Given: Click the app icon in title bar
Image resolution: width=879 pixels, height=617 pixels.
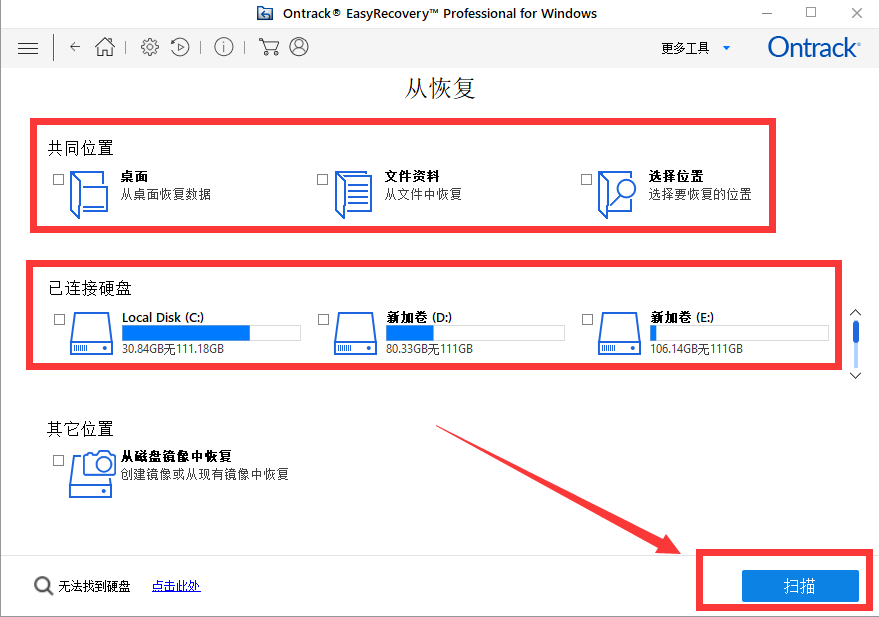Looking at the screenshot, I should pos(265,13).
